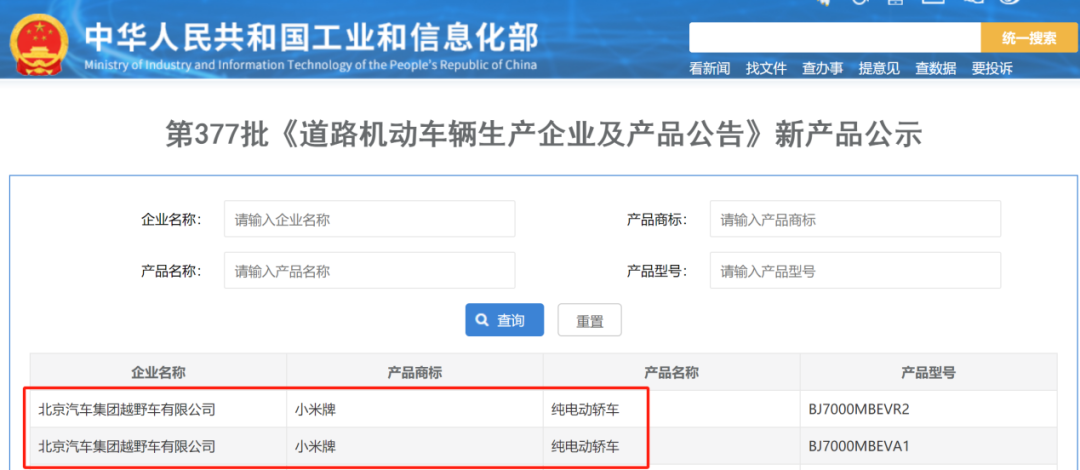Click the 产品型号 input field
1080x470 pixels.
(x=855, y=270)
